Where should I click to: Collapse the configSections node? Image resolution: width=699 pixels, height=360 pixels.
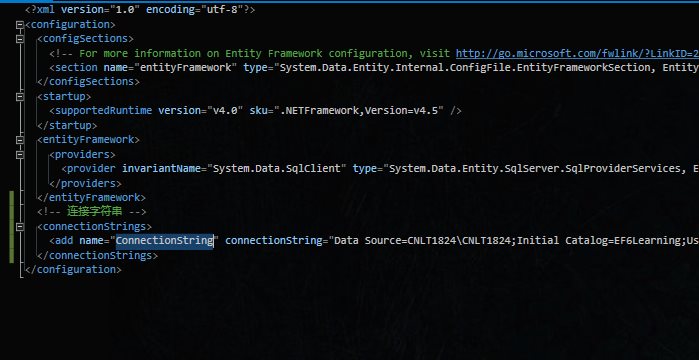click(x=20, y=39)
